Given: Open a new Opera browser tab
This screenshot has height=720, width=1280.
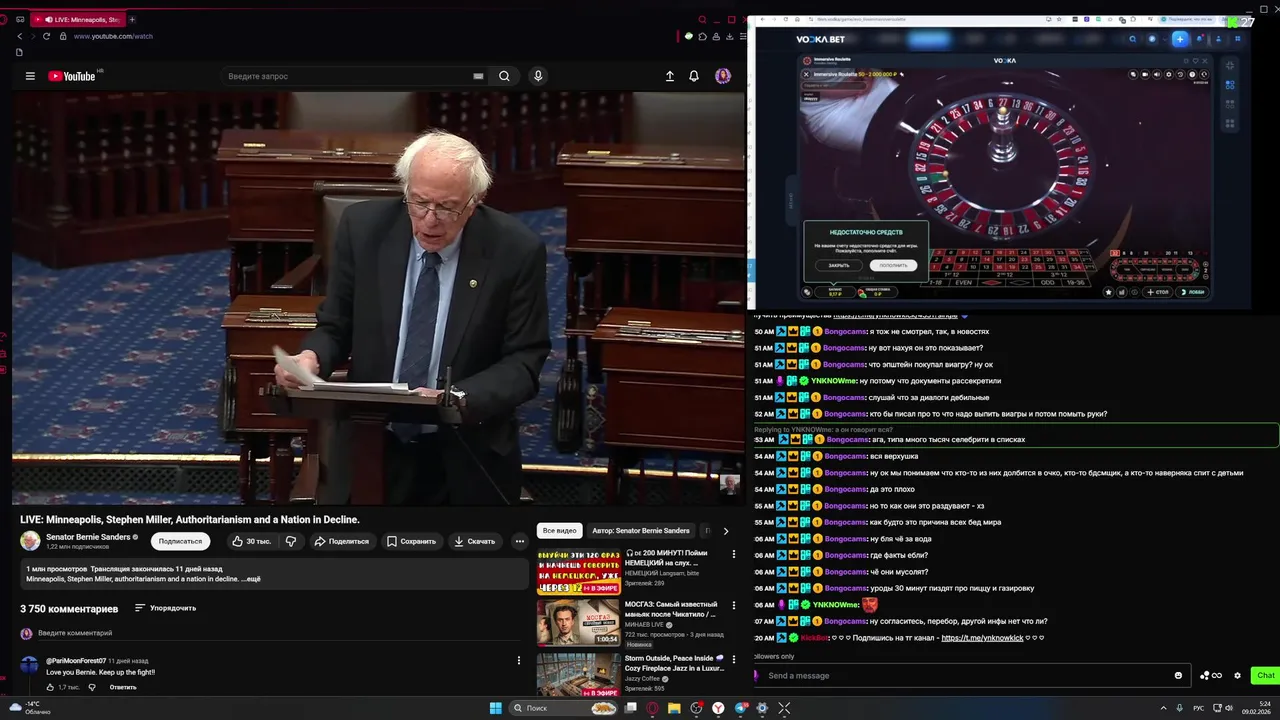Looking at the screenshot, I should click(x=132, y=19).
